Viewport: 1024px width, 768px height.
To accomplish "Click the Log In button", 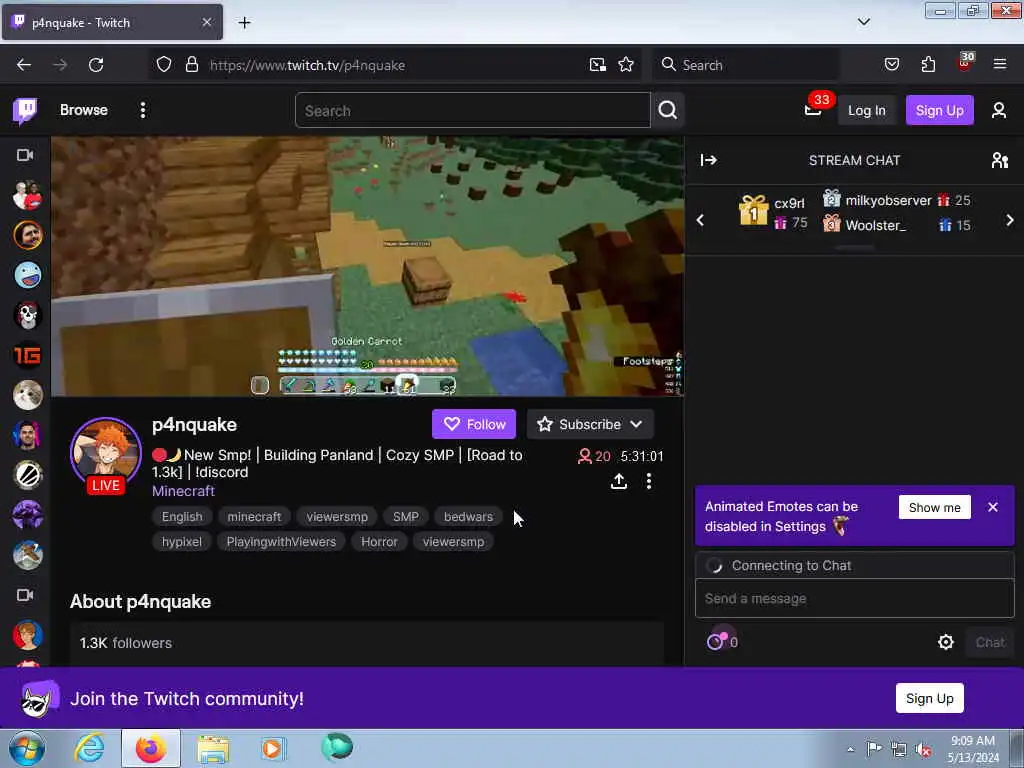I will tap(867, 110).
